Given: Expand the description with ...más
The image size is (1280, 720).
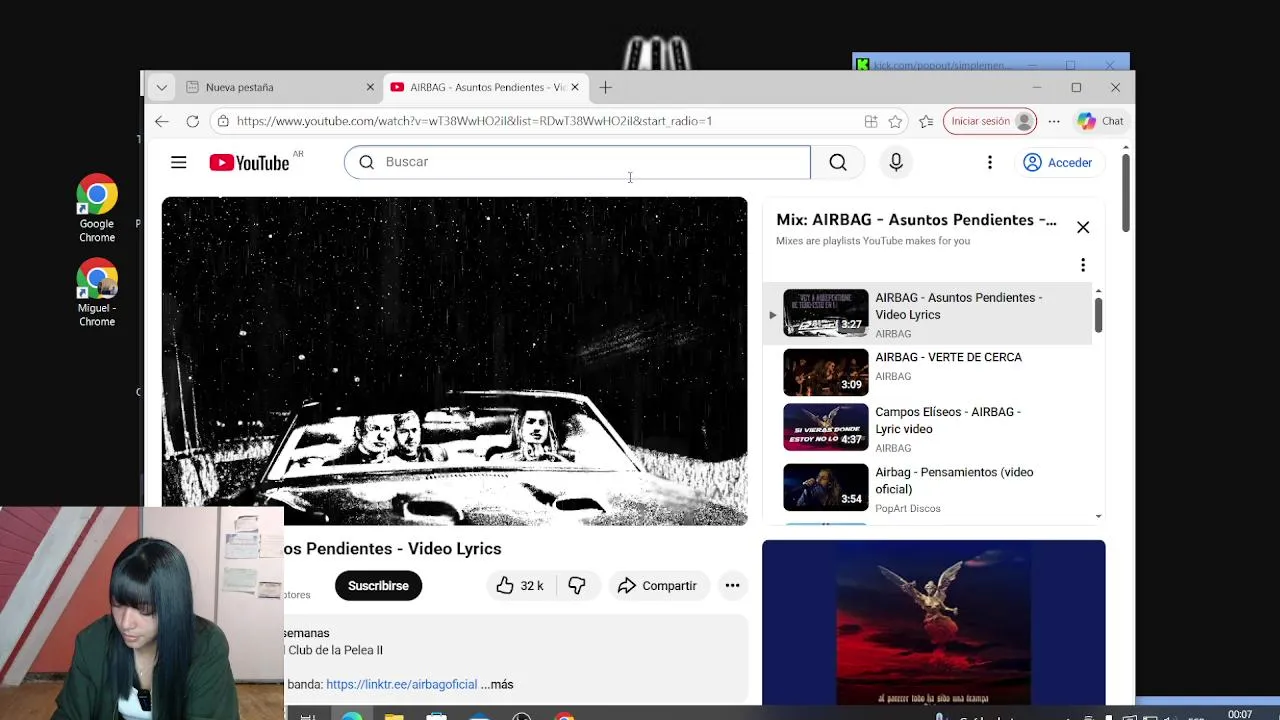Looking at the screenshot, I should coord(497,684).
